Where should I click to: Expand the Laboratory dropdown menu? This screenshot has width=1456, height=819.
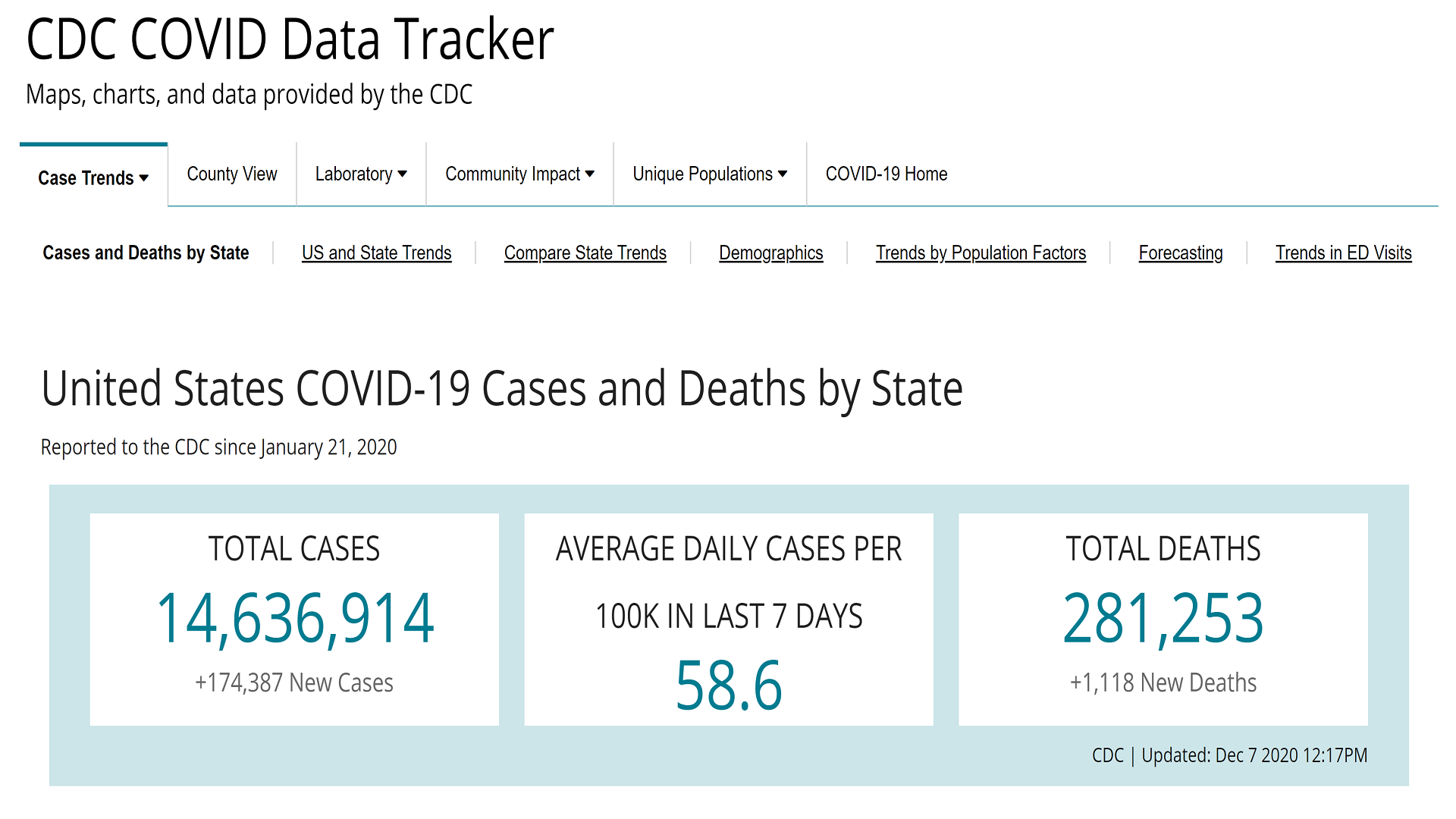click(x=361, y=174)
